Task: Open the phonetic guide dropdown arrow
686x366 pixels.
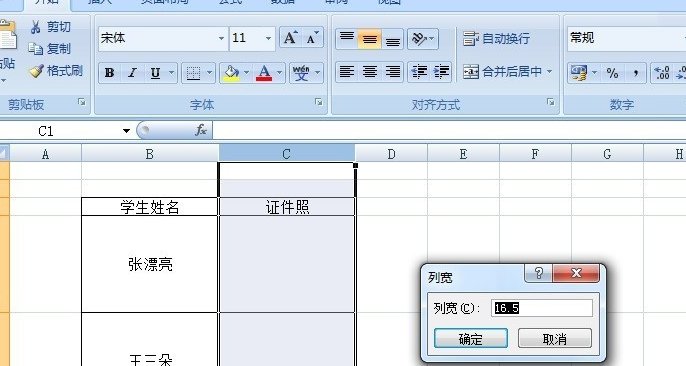Action: click(318, 73)
